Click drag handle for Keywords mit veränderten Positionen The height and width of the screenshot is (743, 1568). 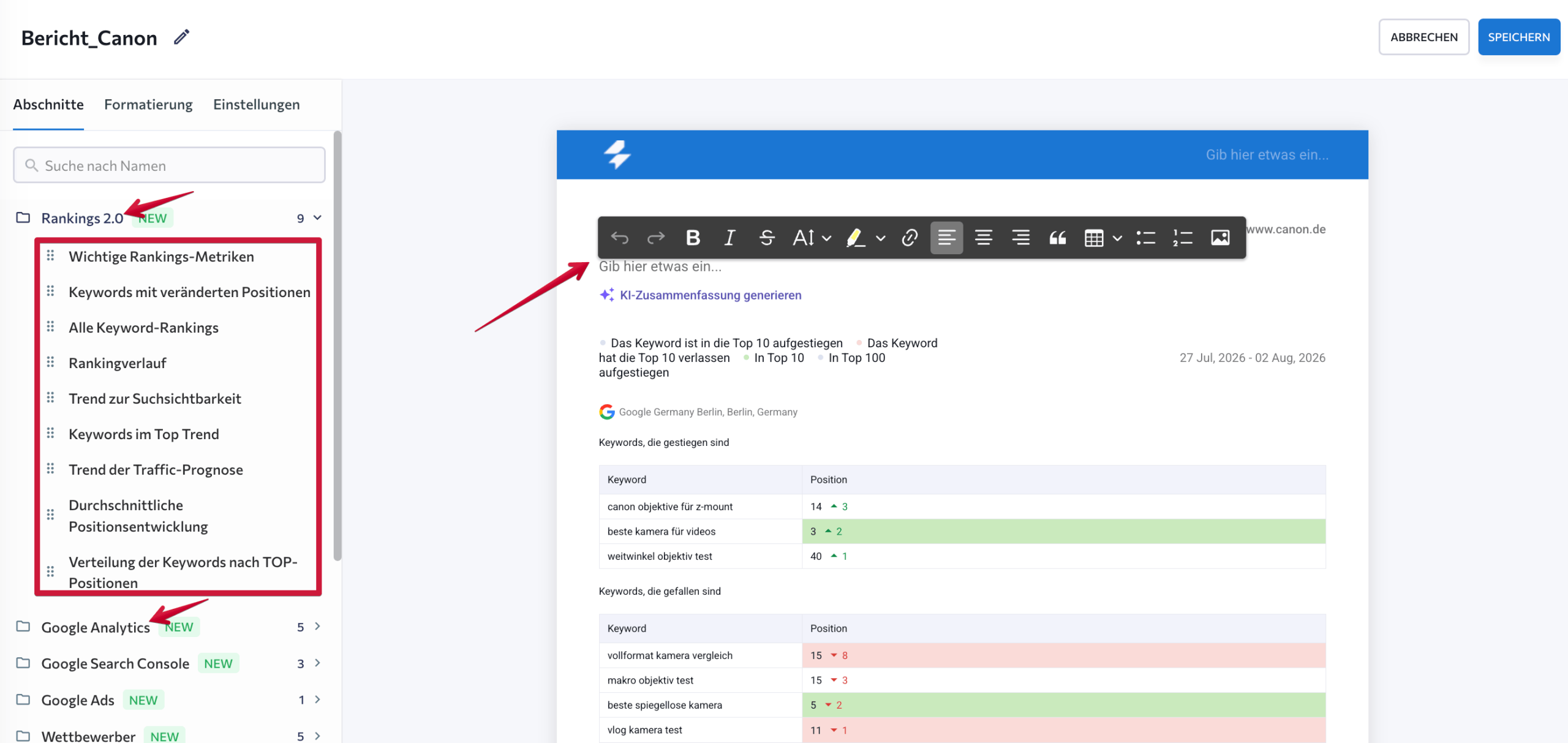coord(51,291)
